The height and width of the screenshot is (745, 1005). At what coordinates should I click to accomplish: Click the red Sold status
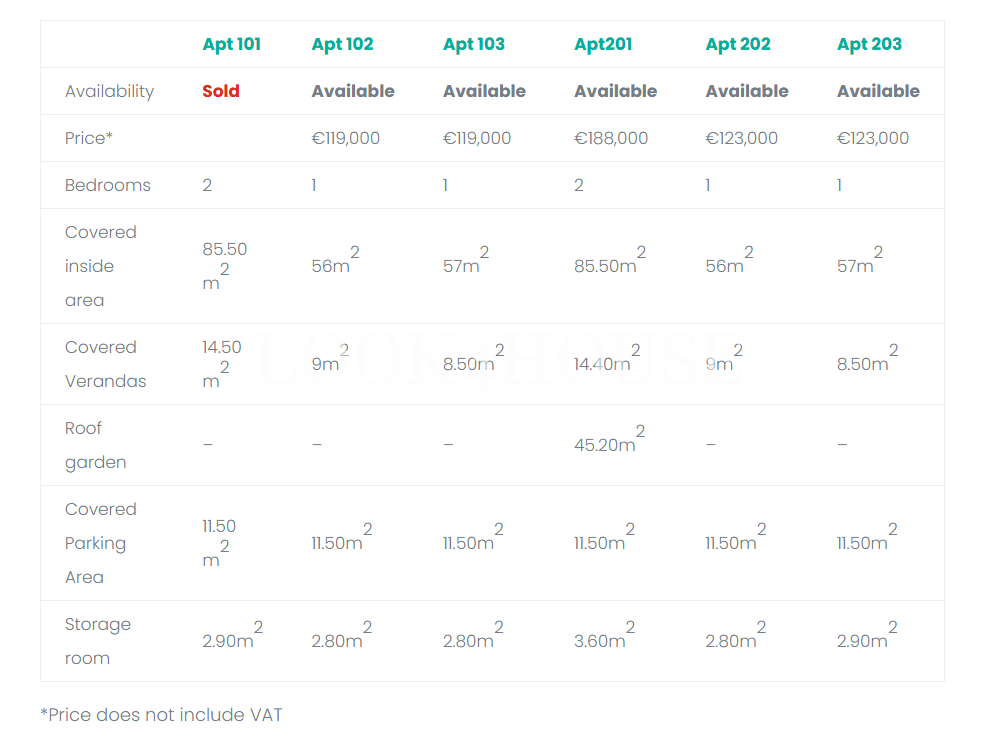pos(220,91)
